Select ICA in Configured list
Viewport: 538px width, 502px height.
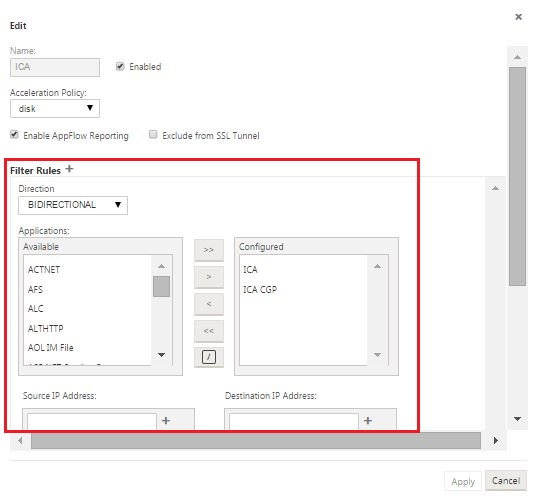click(x=250, y=270)
